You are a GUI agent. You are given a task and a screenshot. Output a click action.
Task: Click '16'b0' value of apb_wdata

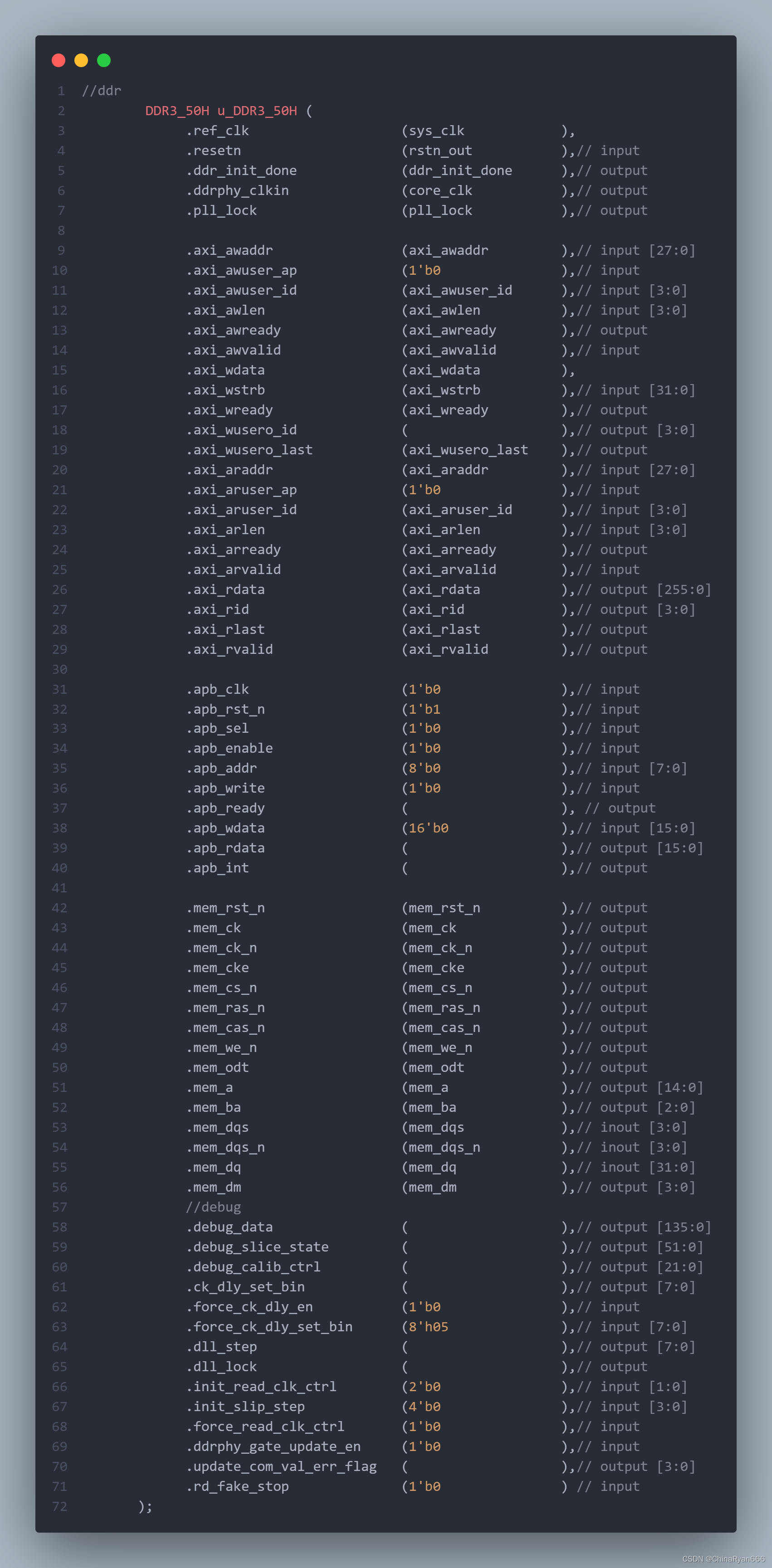[x=429, y=828]
